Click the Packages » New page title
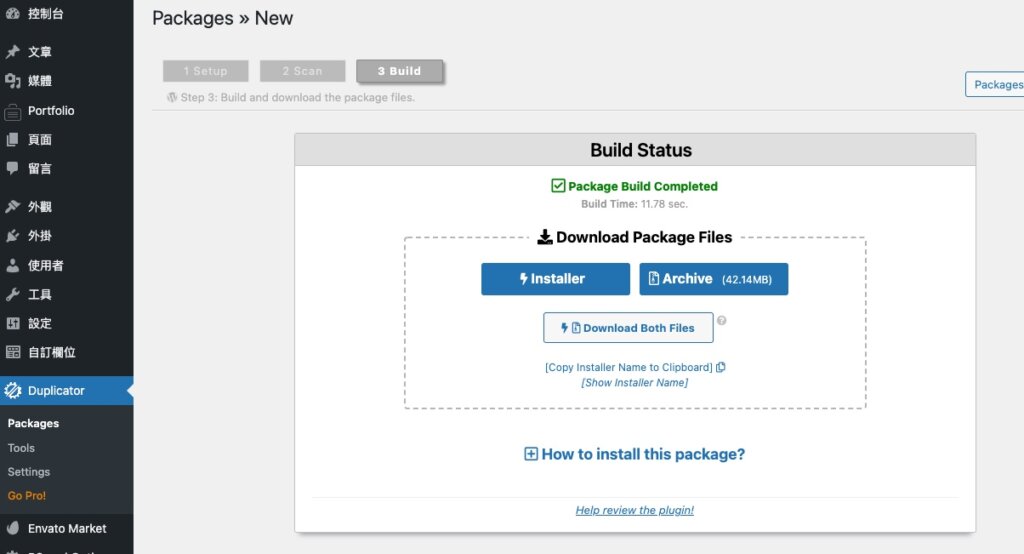 pyautogui.click(x=223, y=18)
